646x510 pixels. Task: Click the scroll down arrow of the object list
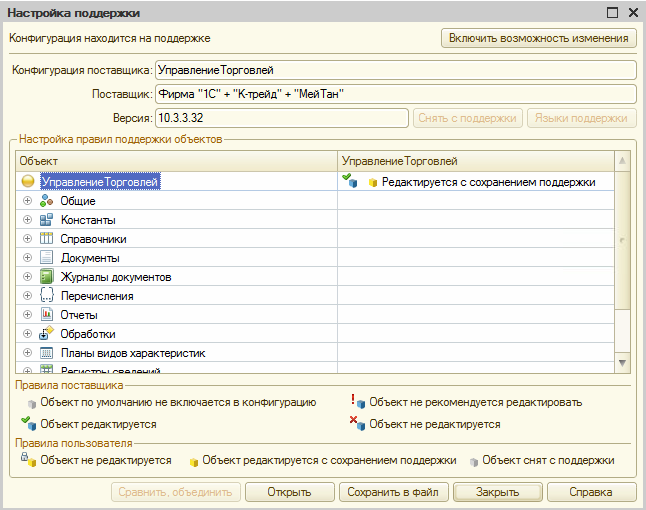tap(622, 363)
